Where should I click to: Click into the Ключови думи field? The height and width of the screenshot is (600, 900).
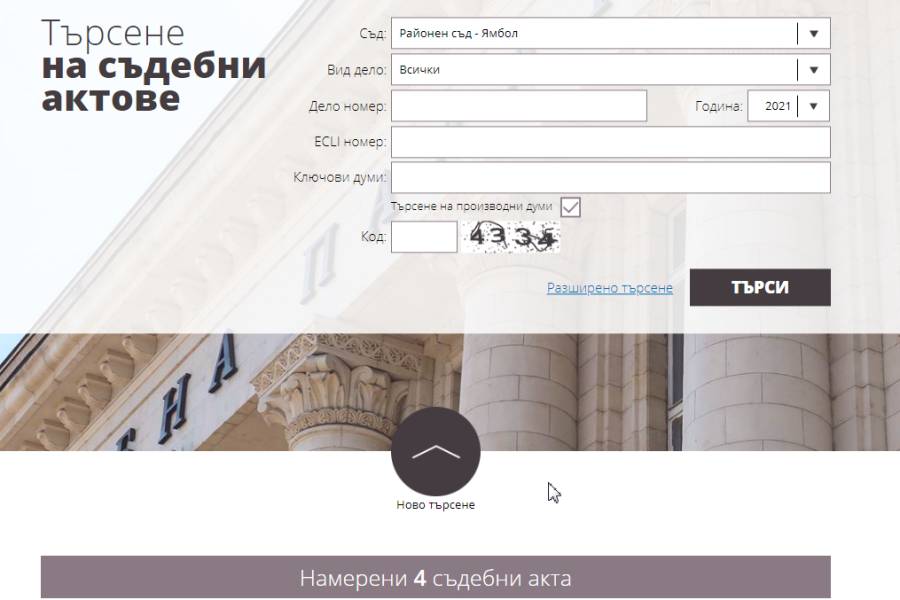pyautogui.click(x=610, y=178)
